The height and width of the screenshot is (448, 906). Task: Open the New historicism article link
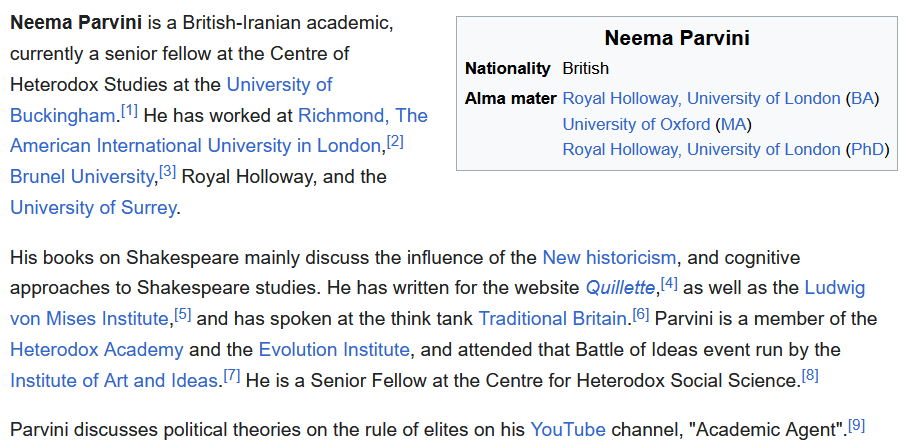pos(609,258)
